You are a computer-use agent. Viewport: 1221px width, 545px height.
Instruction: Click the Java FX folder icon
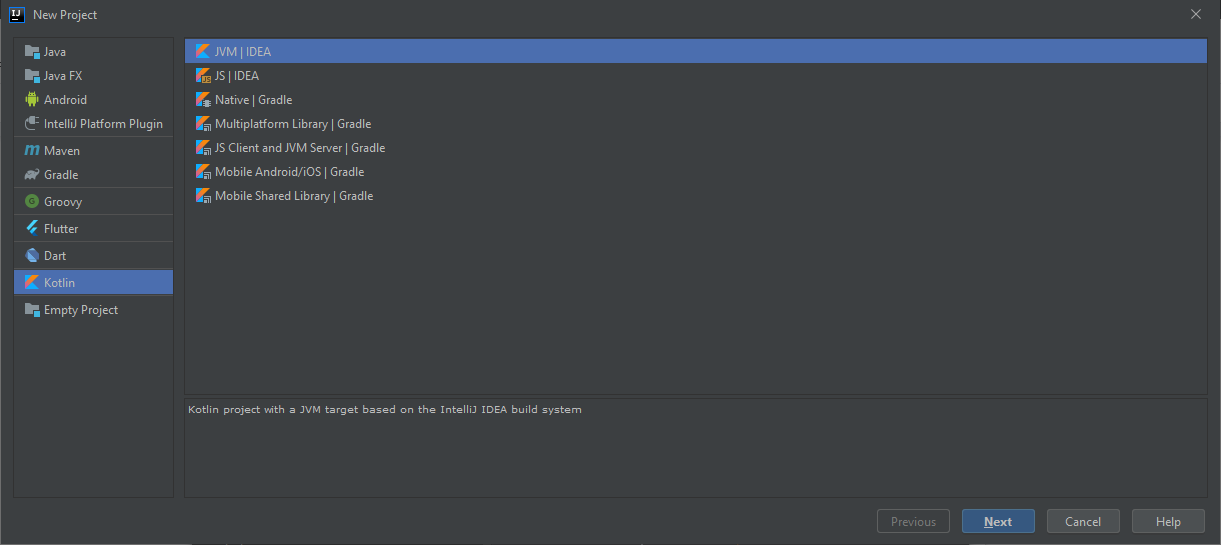tap(32, 76)
